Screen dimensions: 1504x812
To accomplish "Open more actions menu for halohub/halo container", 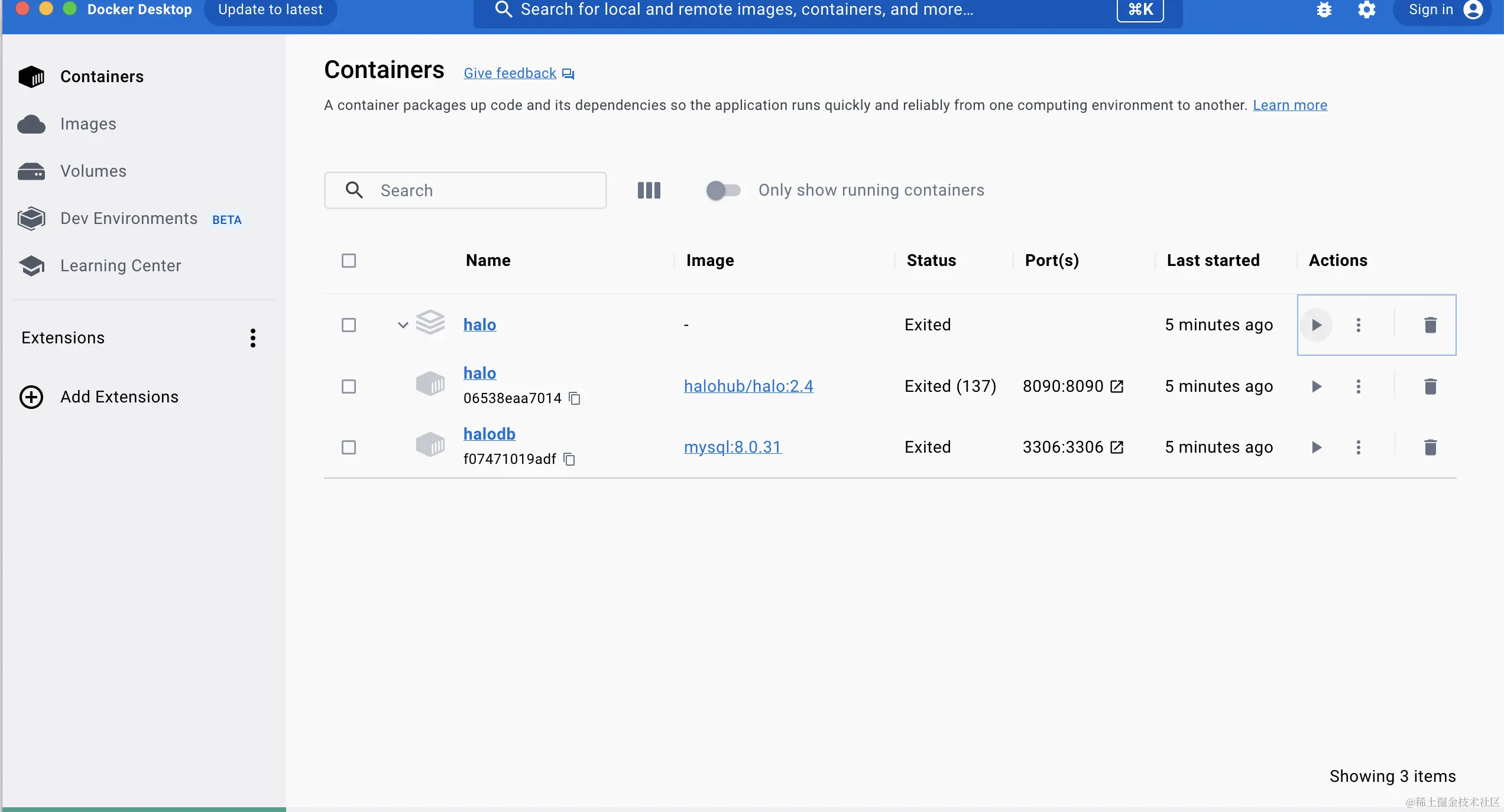I will point(1358,386).
